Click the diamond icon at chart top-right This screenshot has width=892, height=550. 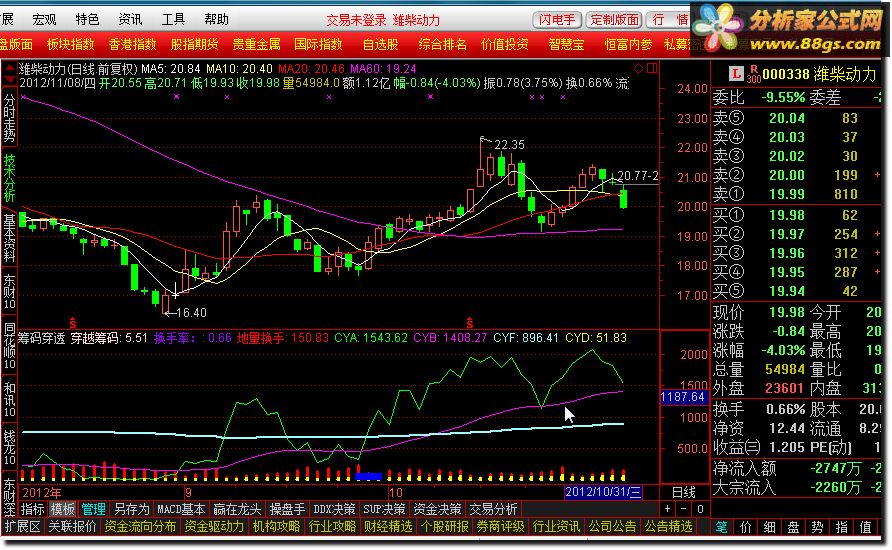638,69
